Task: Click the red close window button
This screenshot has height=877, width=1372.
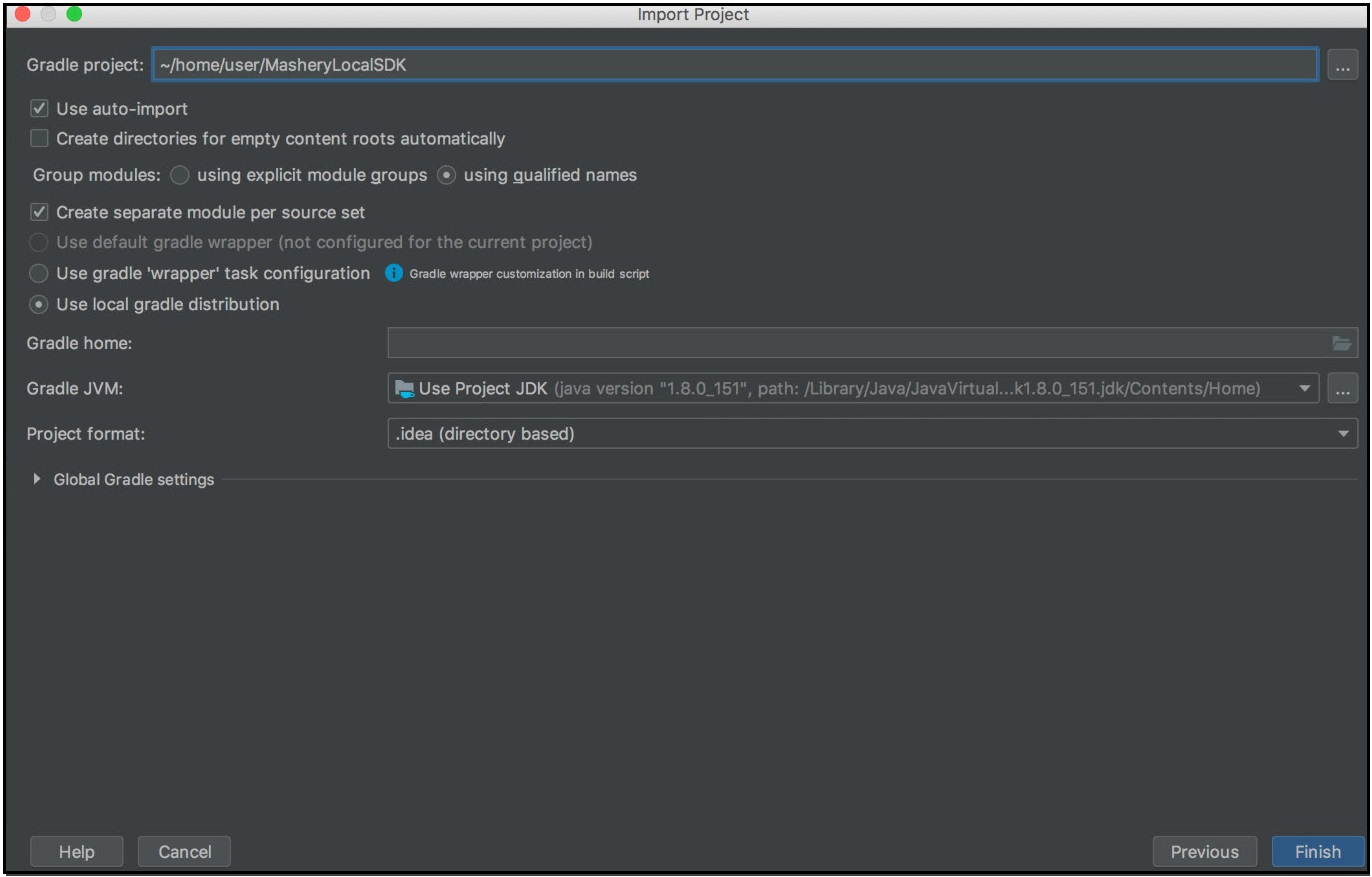Action: [x=22, y=15]
